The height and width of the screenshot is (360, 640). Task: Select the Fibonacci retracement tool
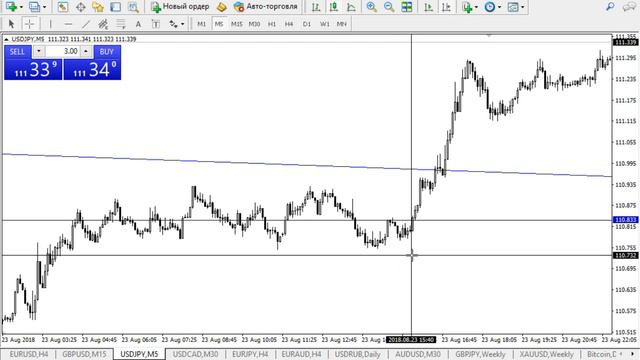[x=121, y=24]
